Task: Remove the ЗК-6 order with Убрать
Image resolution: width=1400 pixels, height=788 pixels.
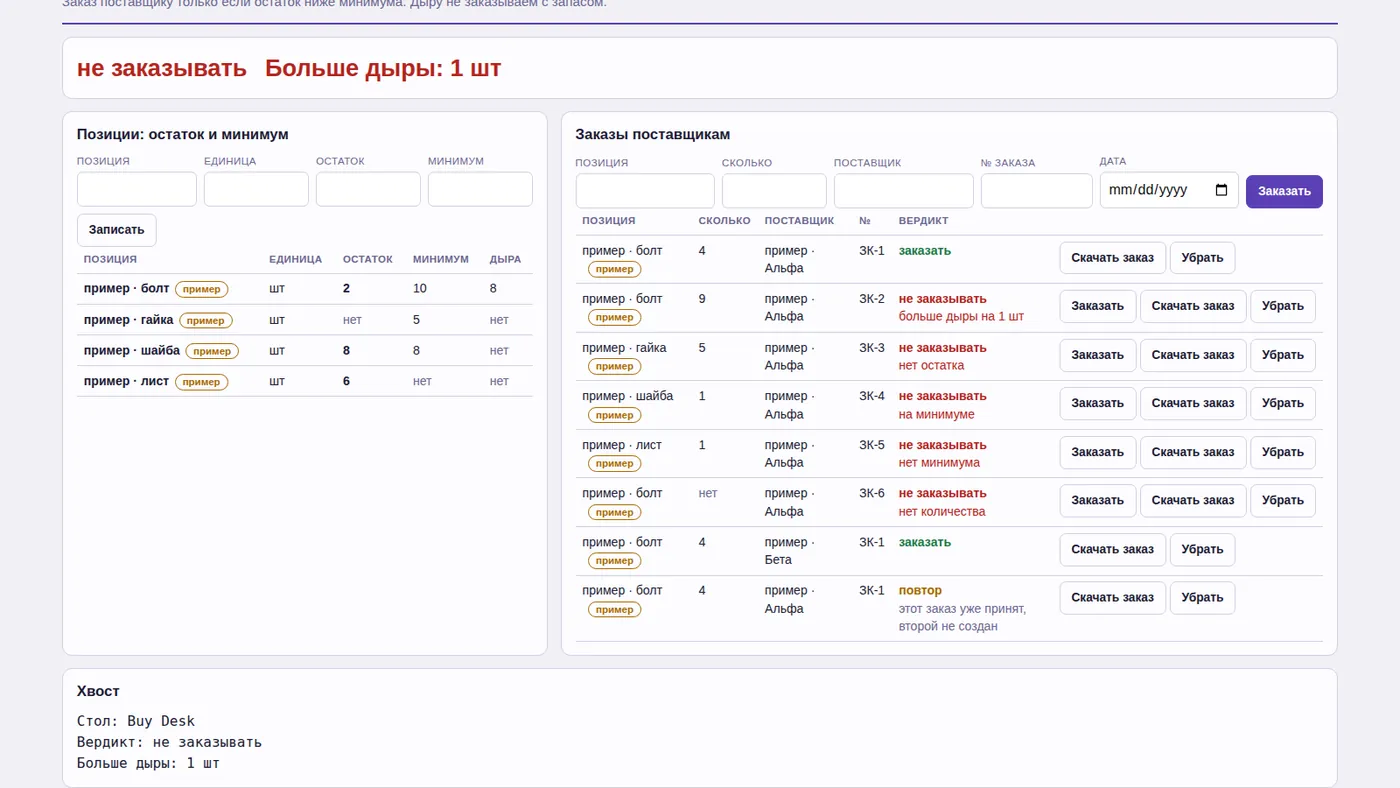Action: [1283, 500]
